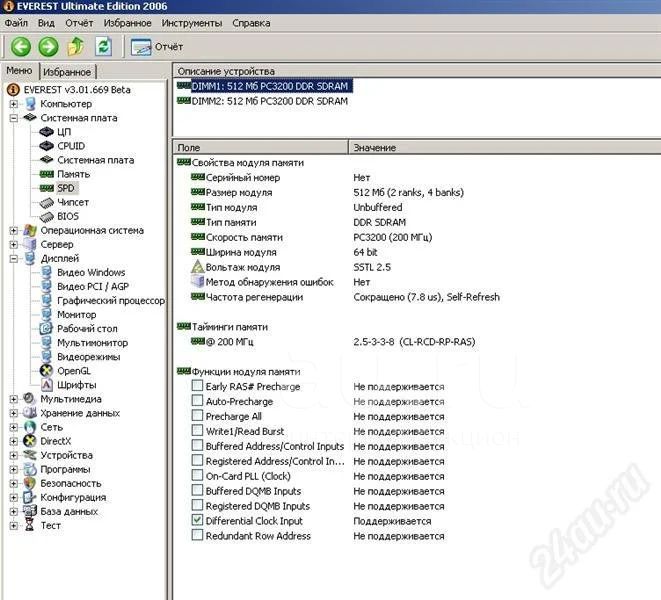Expand the Компьютер tree node
Viewport: 661px width, 600px height.
[13, 104]
